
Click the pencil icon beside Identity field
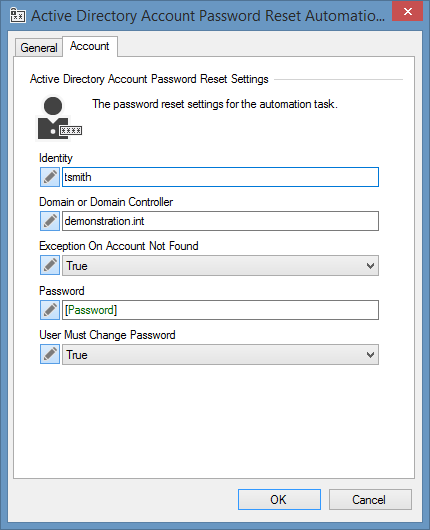[50, 177]
